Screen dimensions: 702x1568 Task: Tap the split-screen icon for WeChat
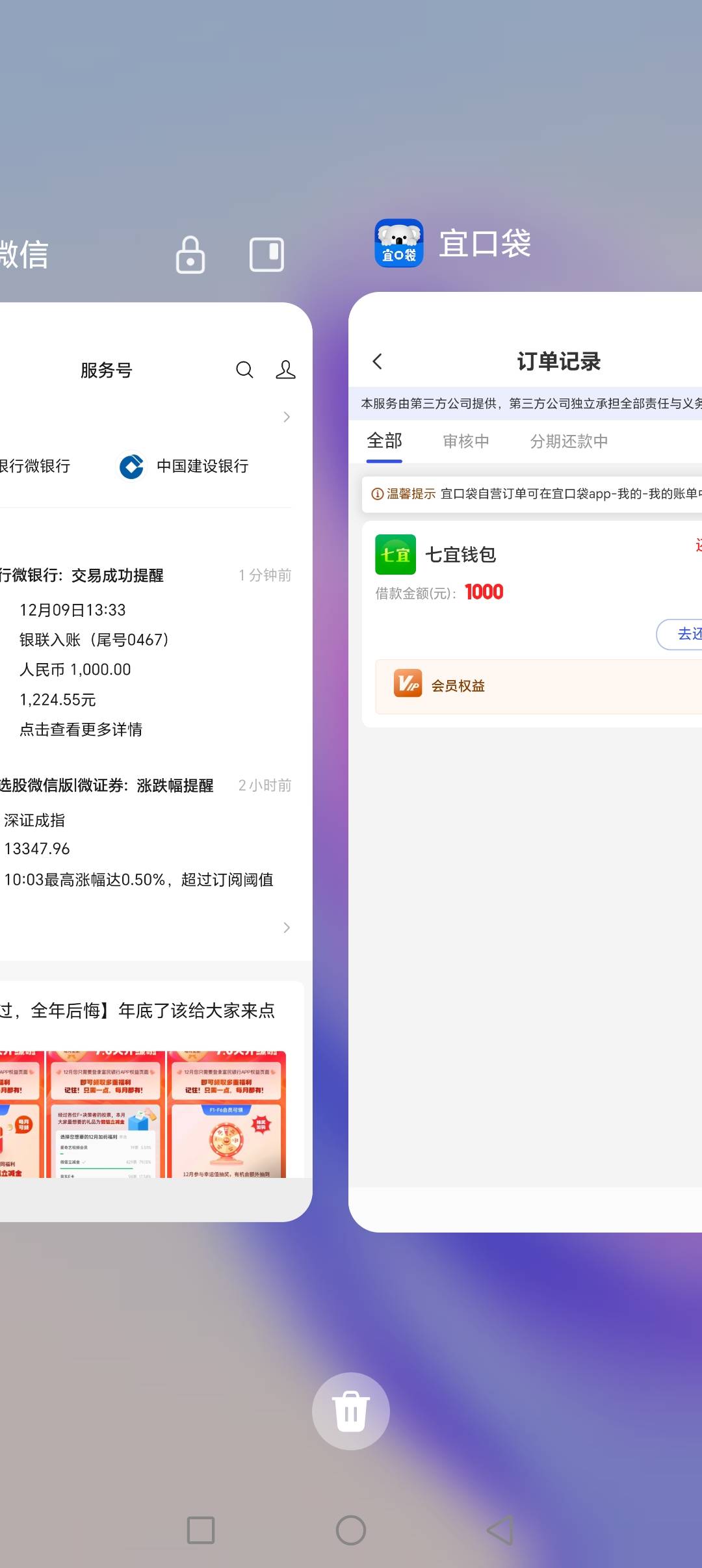[266, 254]
